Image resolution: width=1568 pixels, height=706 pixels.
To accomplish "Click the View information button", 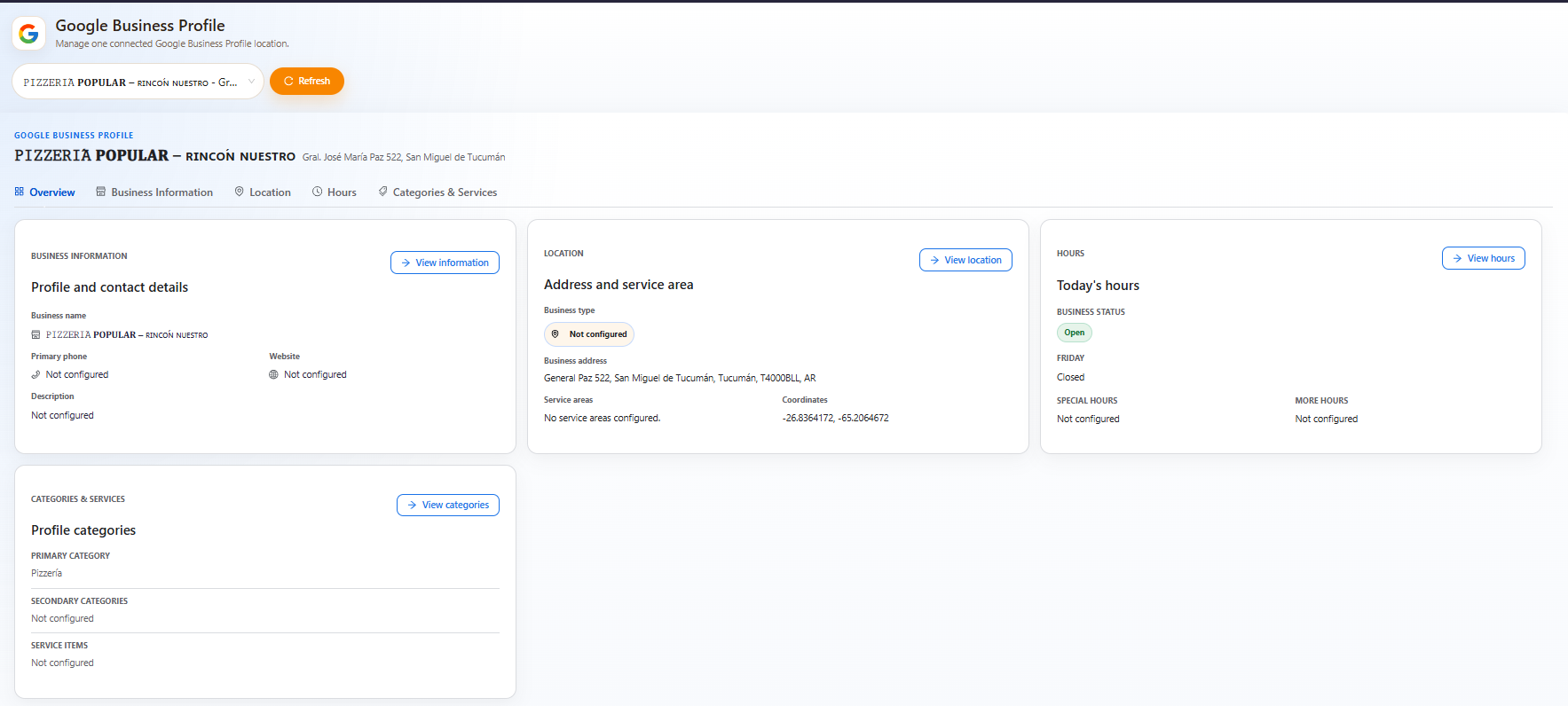I will tap(445, 263).
